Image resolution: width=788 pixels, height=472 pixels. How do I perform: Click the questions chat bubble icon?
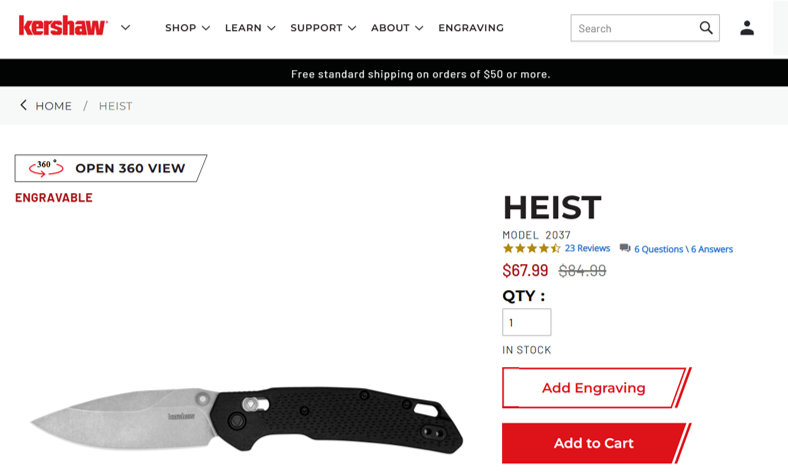pos(625,248)
